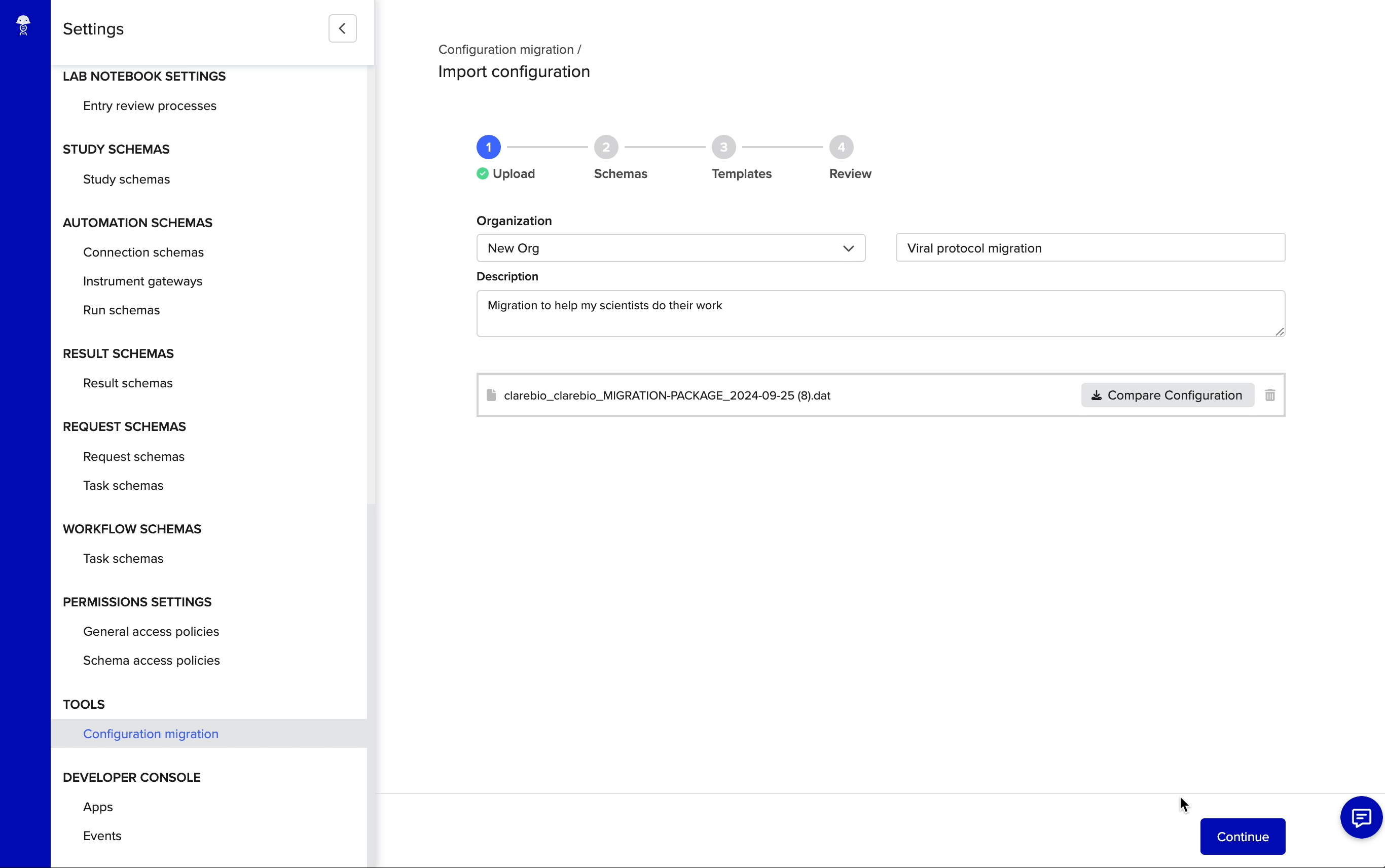The height and width of the screenshot is (868, 1385).
Task: Select Apps under Developer Console
Action: [97, 807]
